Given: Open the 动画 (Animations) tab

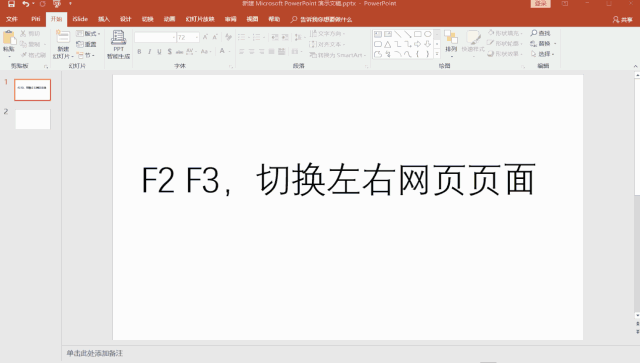Looking at the screenshot, I should tap(169, 19).
